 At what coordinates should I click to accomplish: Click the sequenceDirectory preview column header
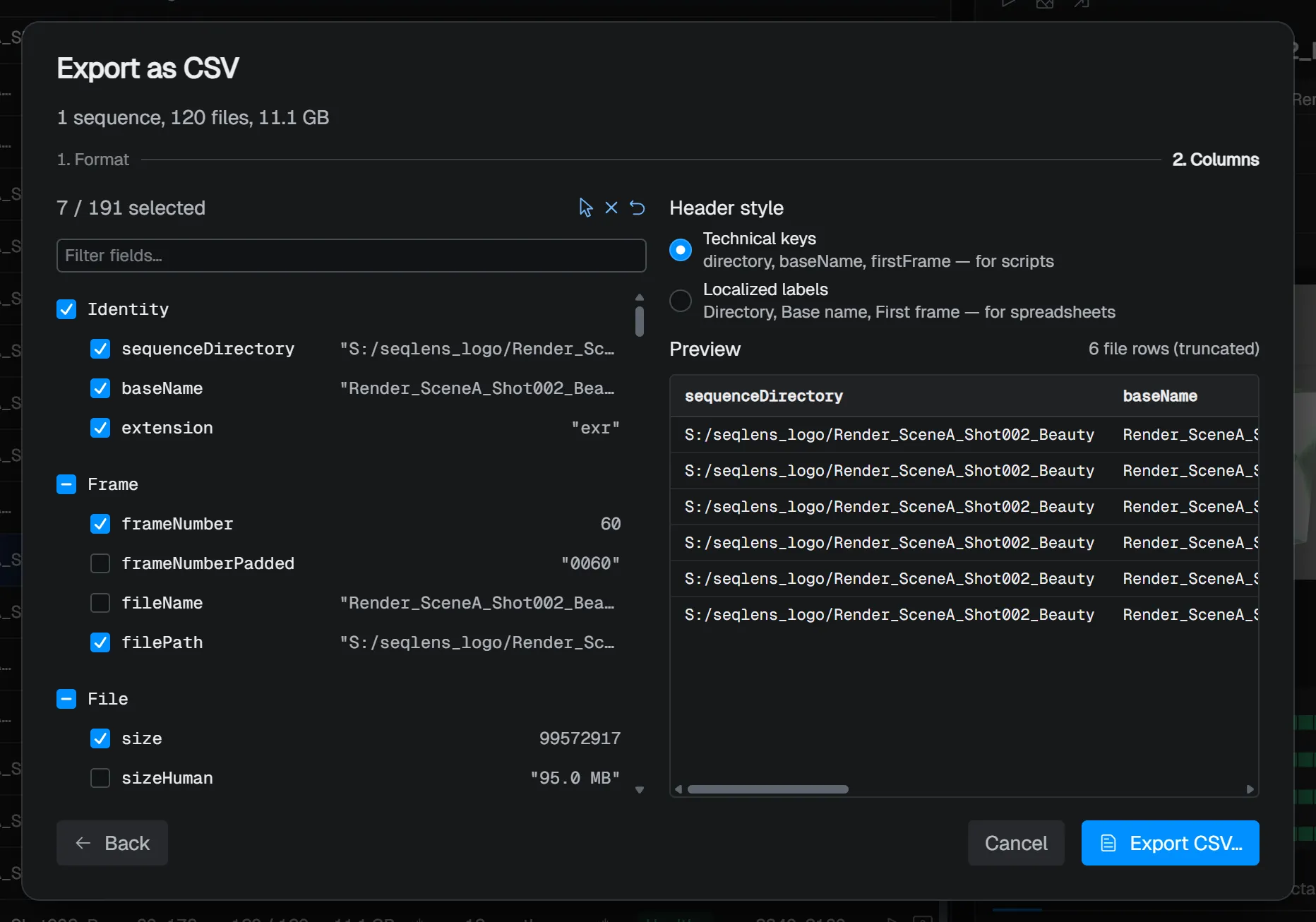pyautogui.click(x=764, y=396)
